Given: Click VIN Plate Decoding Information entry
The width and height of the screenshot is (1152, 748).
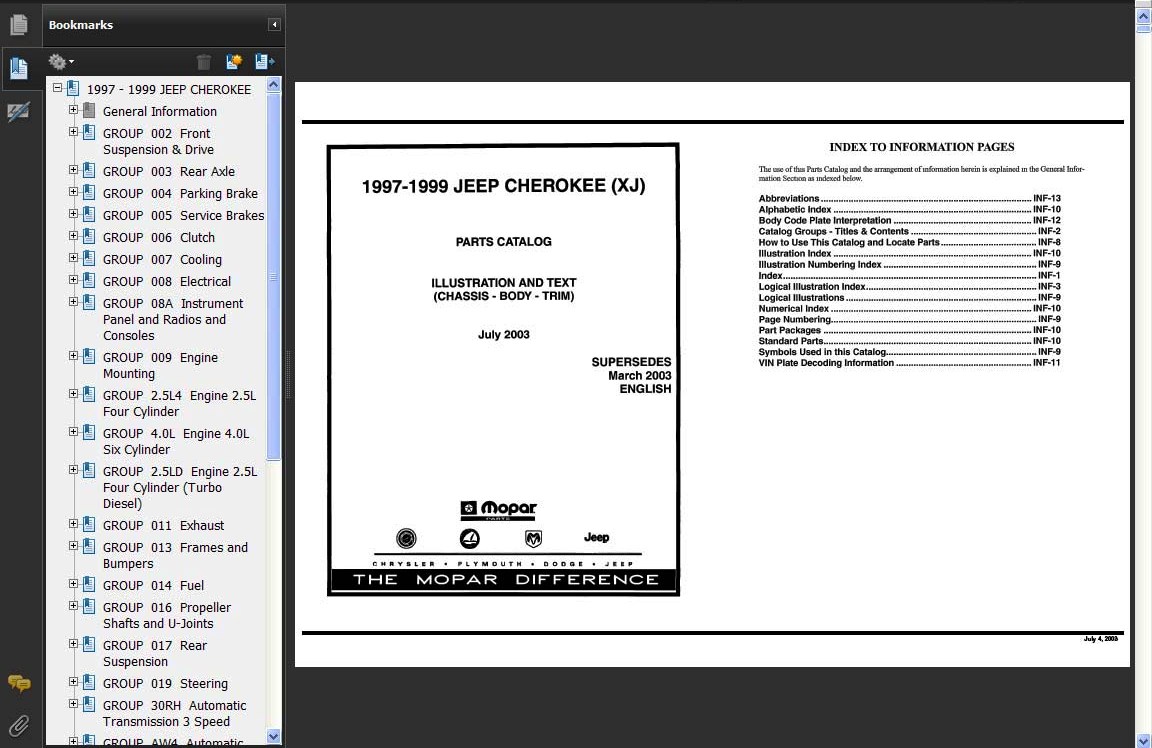Looking at the screenshot, I should 910,363.
